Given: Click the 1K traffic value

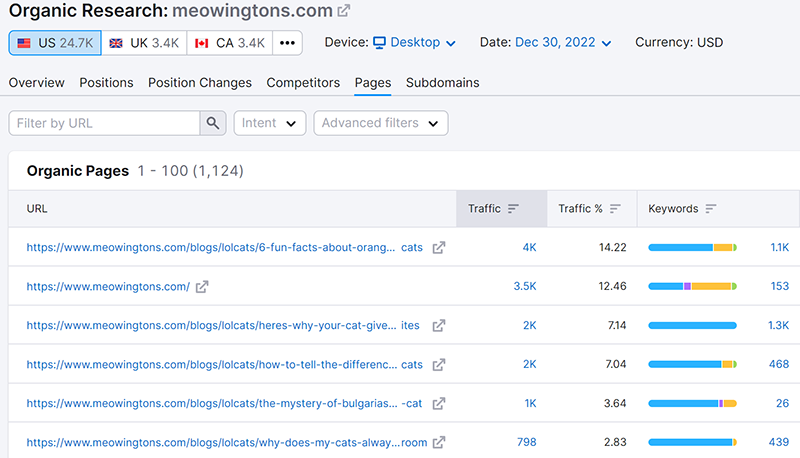Looking at the screenshot, I should click(x=531, y=403).
